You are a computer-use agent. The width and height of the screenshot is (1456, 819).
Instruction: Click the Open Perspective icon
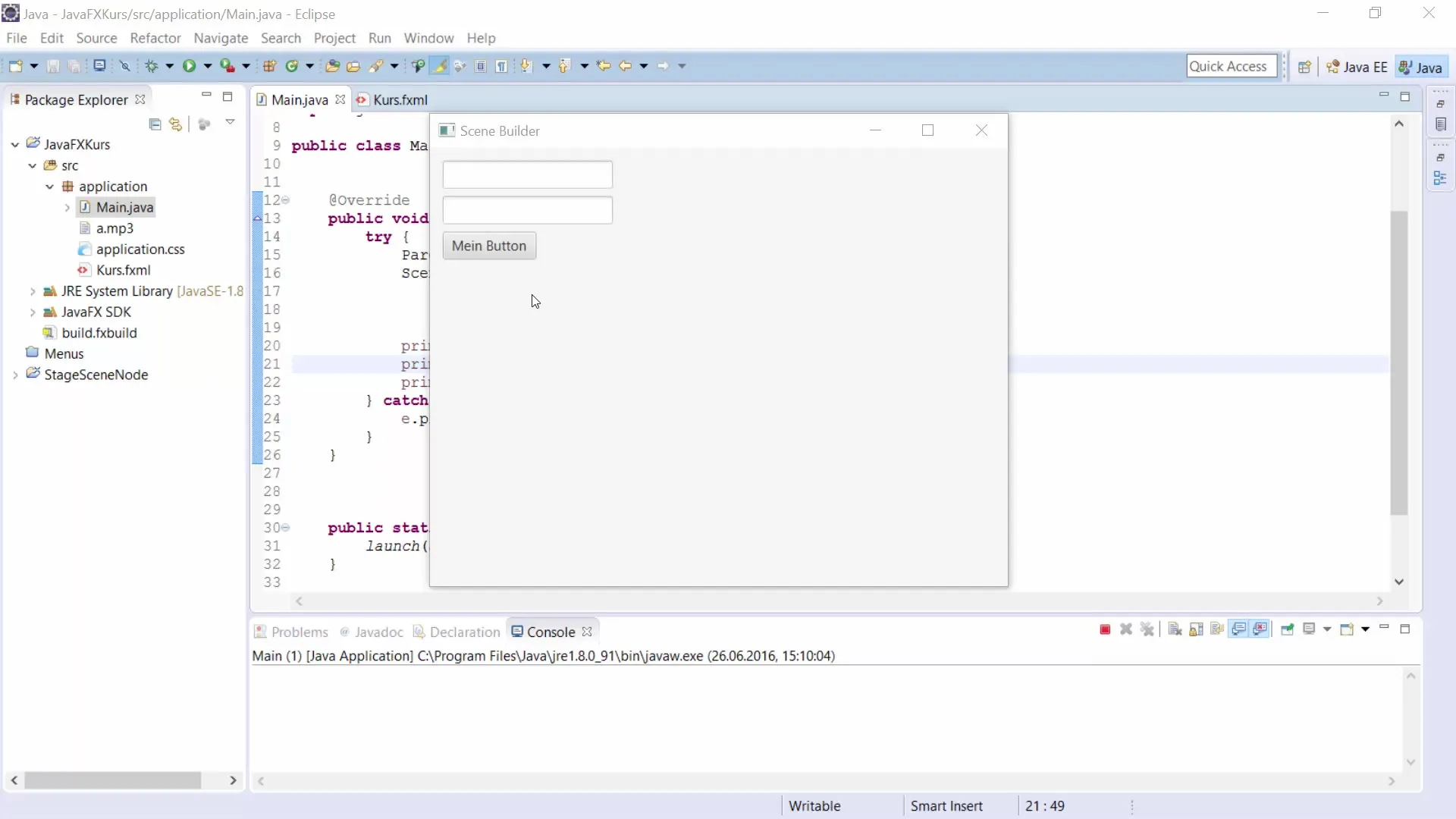(x=1304, y=67)
